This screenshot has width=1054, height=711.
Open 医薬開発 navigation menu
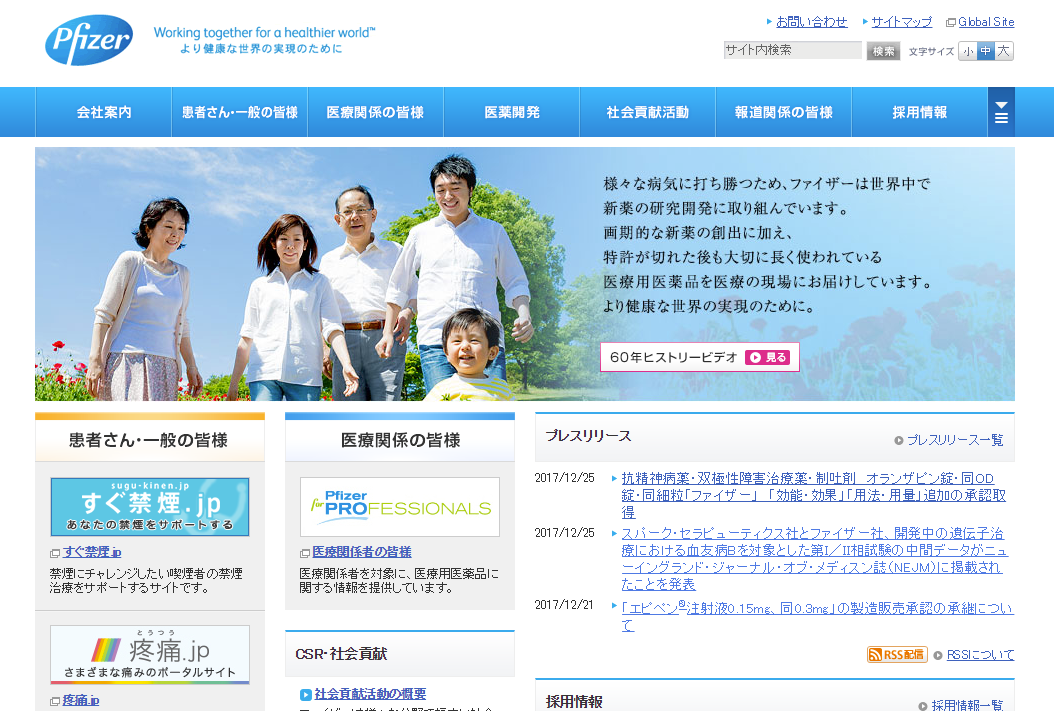[512, 112]
